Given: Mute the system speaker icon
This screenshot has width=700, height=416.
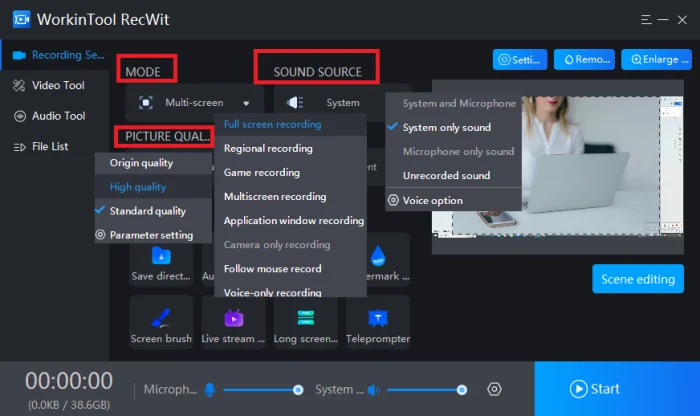Looking at the screenshot, I should tap(374, 390).
